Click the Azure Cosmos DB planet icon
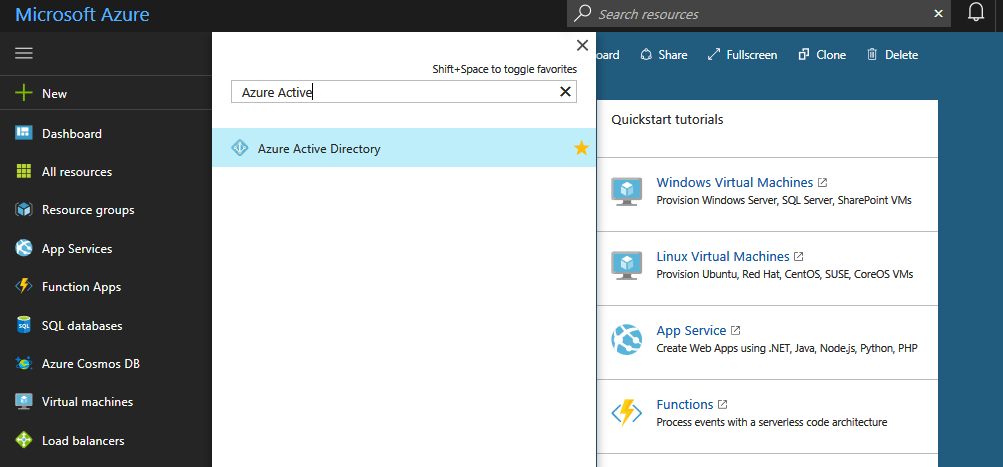This screenshot has height=467, width=1003. tap(24, 363)
